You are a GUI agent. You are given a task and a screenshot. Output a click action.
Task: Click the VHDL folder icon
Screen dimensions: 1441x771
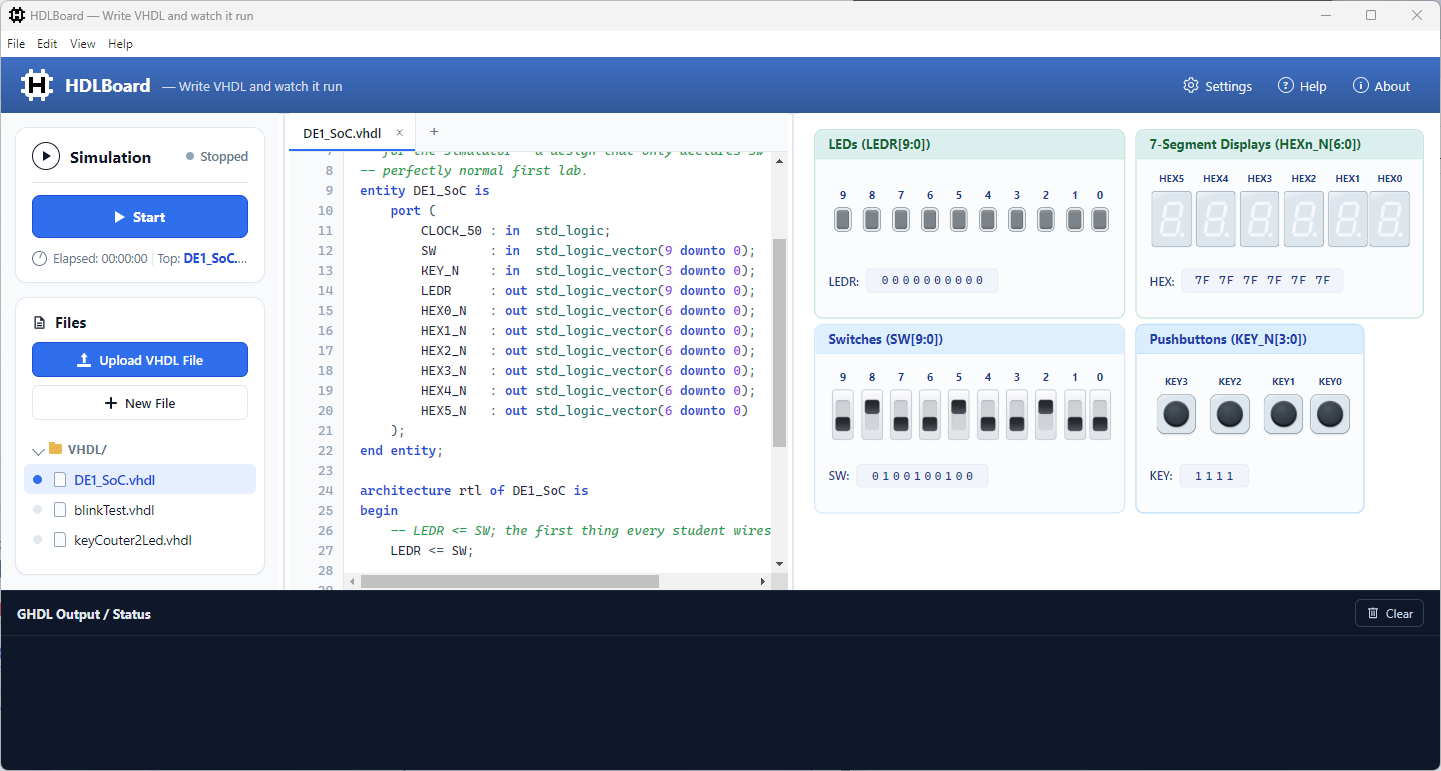(x=55, y=449)
